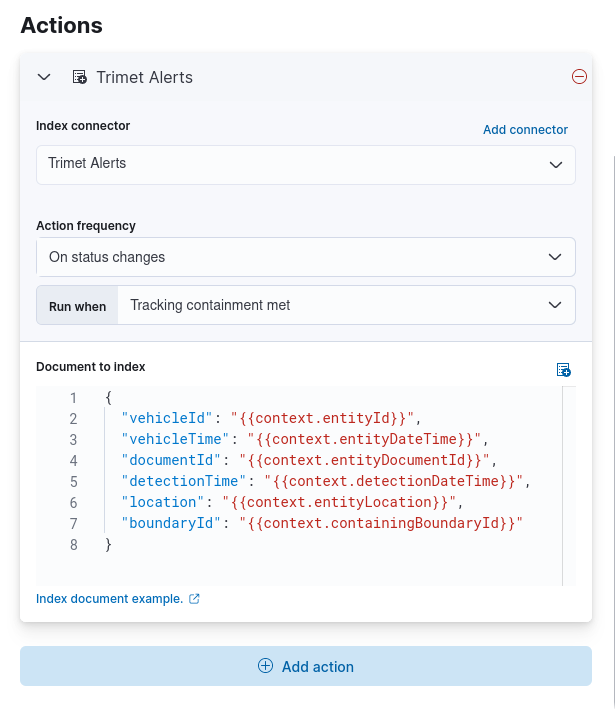Viewport: 616px width, 710px height.
Task: Open the Index connector dropdown
Action: point(305,164)
